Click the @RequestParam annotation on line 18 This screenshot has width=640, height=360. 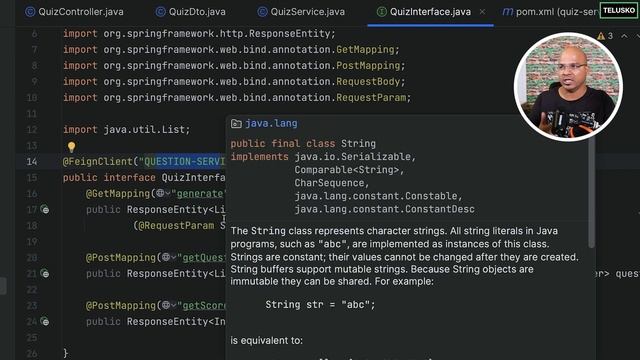[x=176, y=226]
